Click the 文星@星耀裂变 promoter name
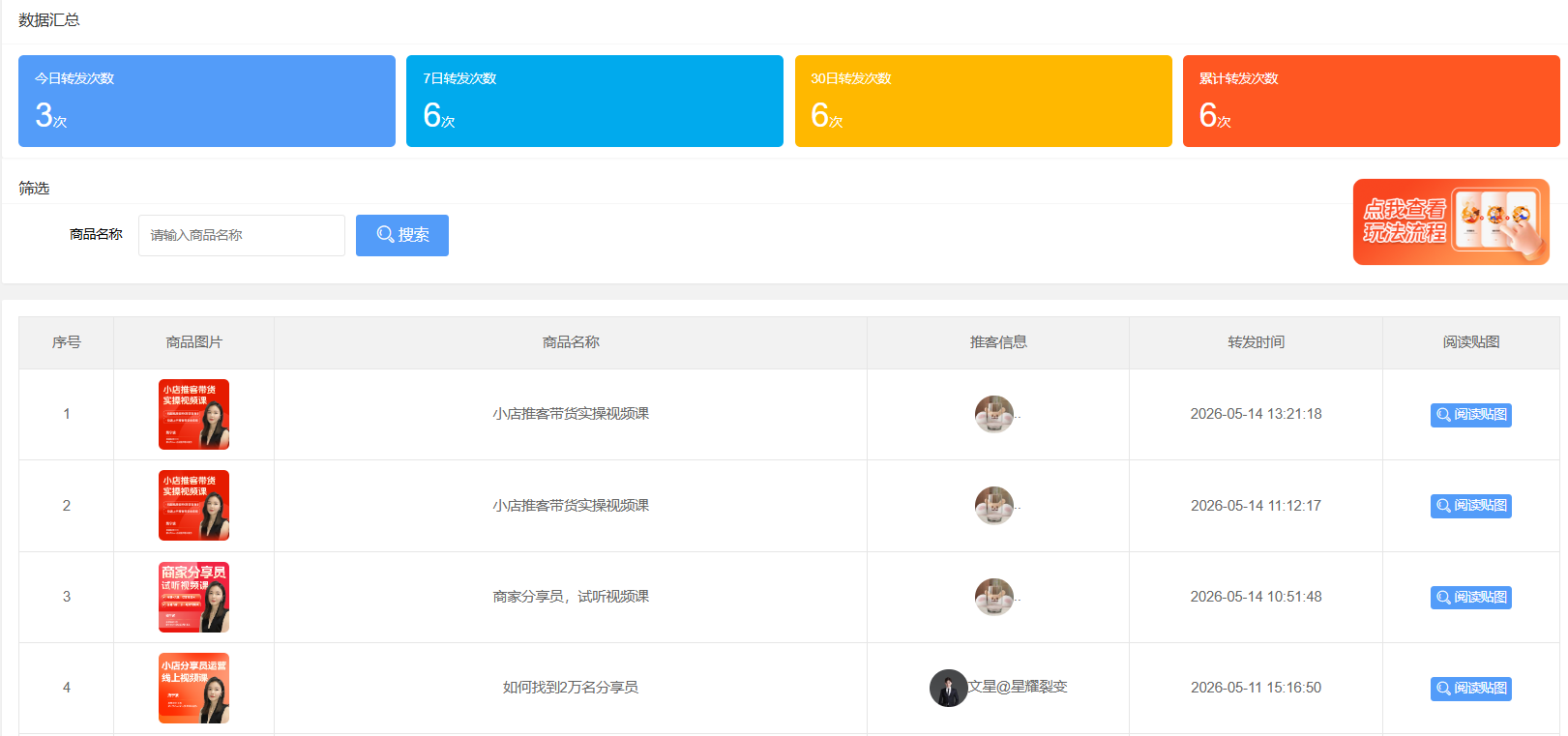Screen dimensions: 1568x736 pos(1018,687)
